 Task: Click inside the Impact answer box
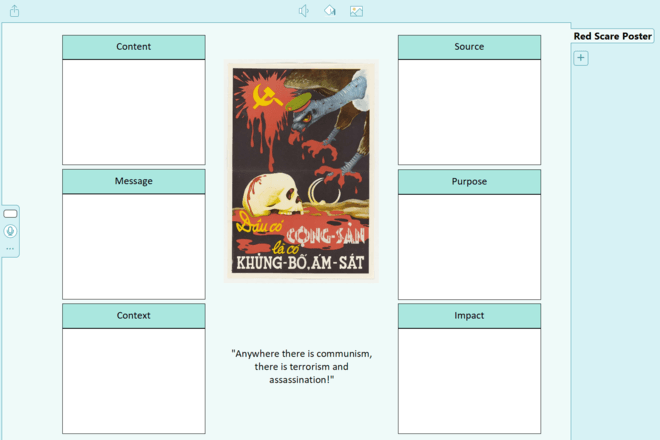469,381
